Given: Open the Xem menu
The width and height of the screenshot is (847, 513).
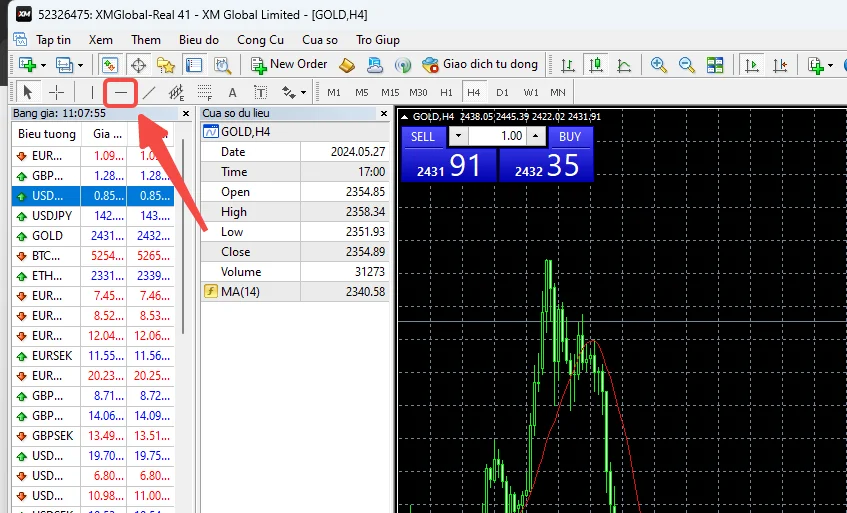Looking at the screenshot, I should (100, 40).
